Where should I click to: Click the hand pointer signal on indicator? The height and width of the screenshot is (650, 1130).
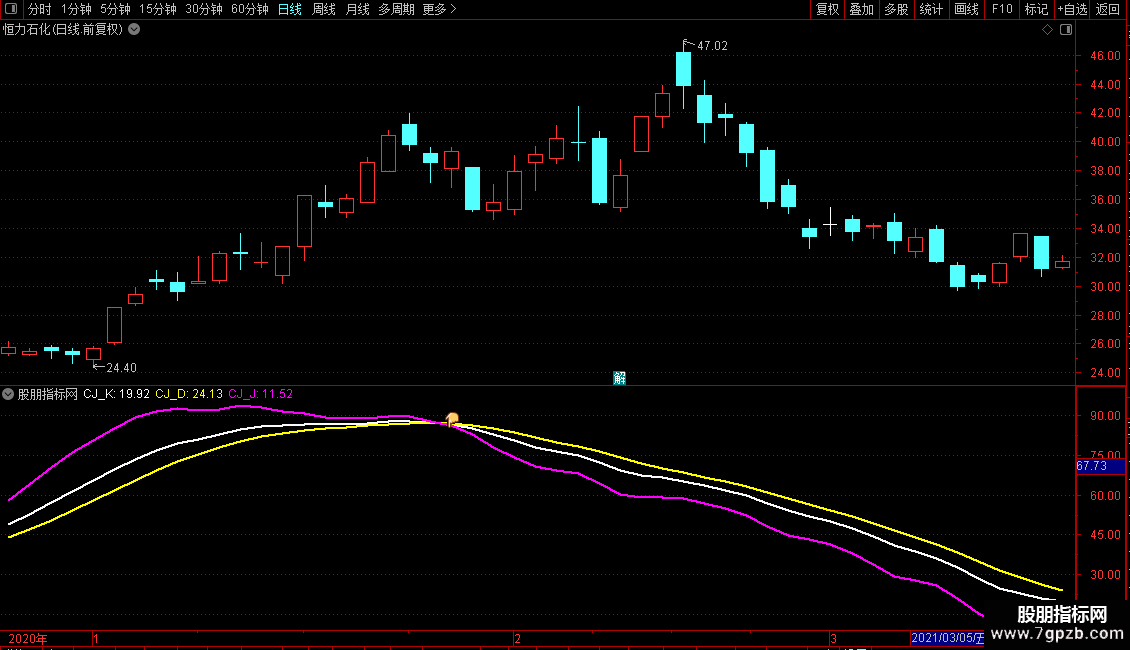452,419
